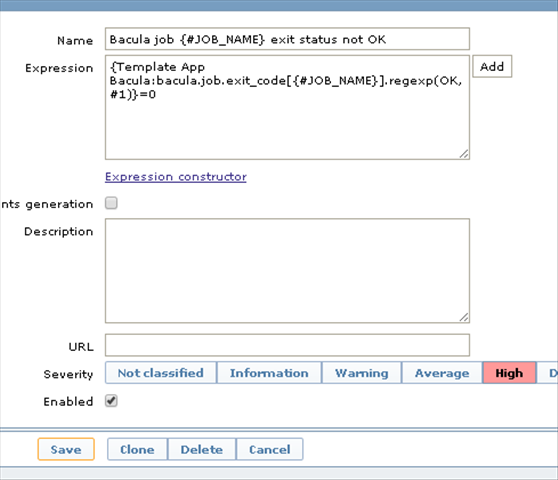Uncheck the Enabled checkbox
The height and width of the screenshot is (480, 558).
pyautogui.click(x=111, y=401)
